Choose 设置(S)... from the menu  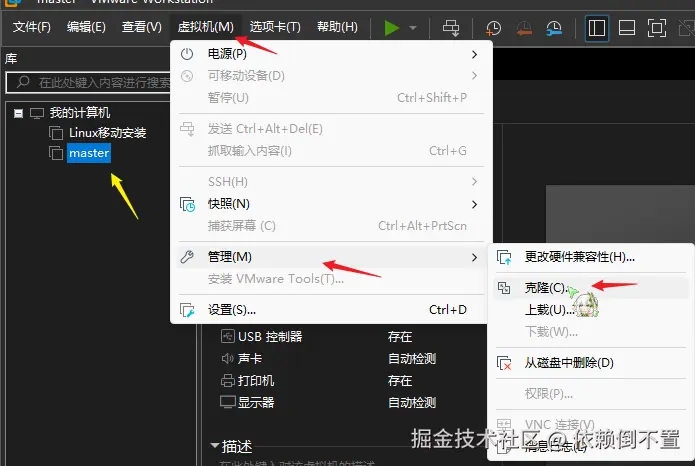[x=331, y=310]
